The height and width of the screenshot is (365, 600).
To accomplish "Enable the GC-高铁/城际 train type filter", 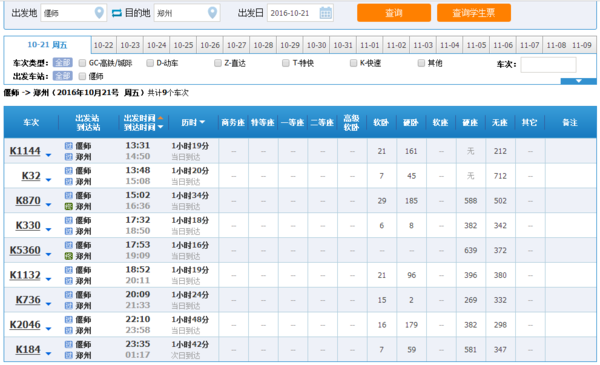I will pyautogui.click(x=82, y=63).
